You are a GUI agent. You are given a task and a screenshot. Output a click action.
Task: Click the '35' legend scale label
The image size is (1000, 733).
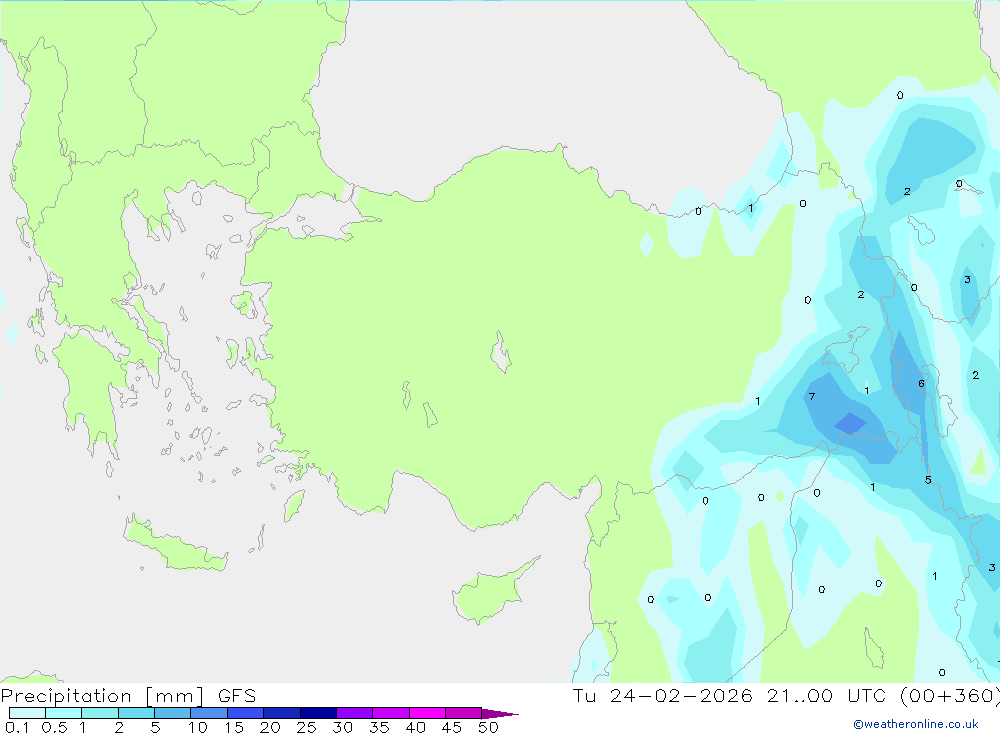tap(379, 727)
